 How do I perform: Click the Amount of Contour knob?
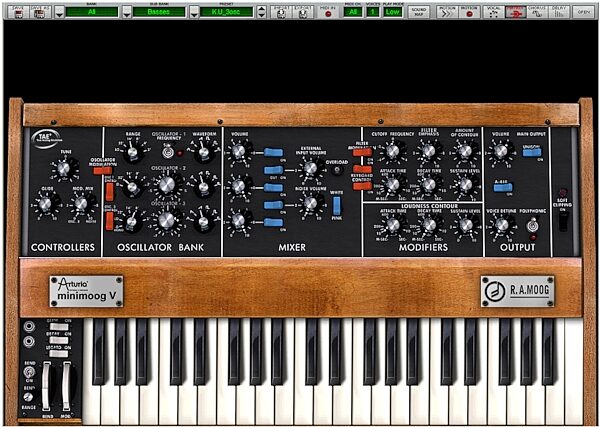coord(465,151)
